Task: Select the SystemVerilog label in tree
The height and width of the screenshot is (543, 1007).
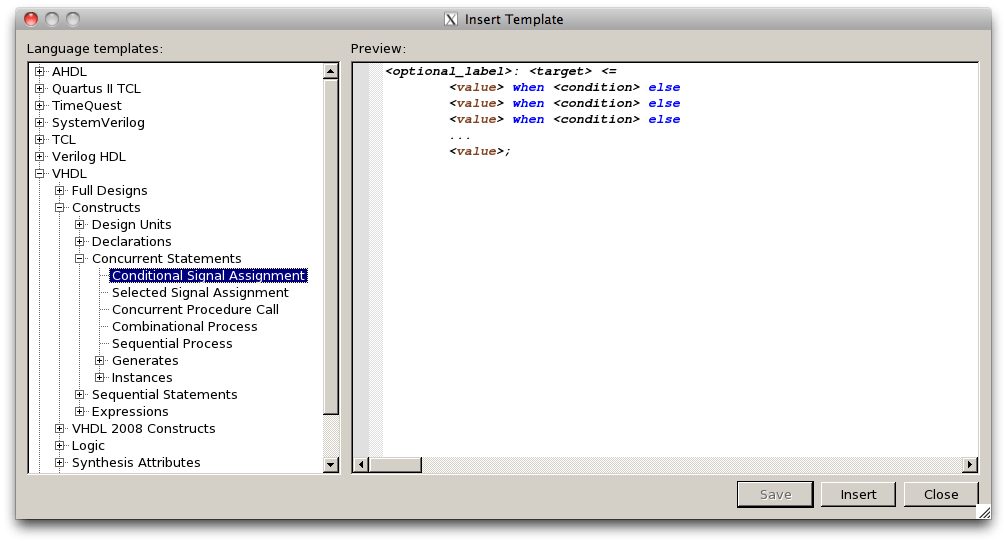Action: (98, 123)
